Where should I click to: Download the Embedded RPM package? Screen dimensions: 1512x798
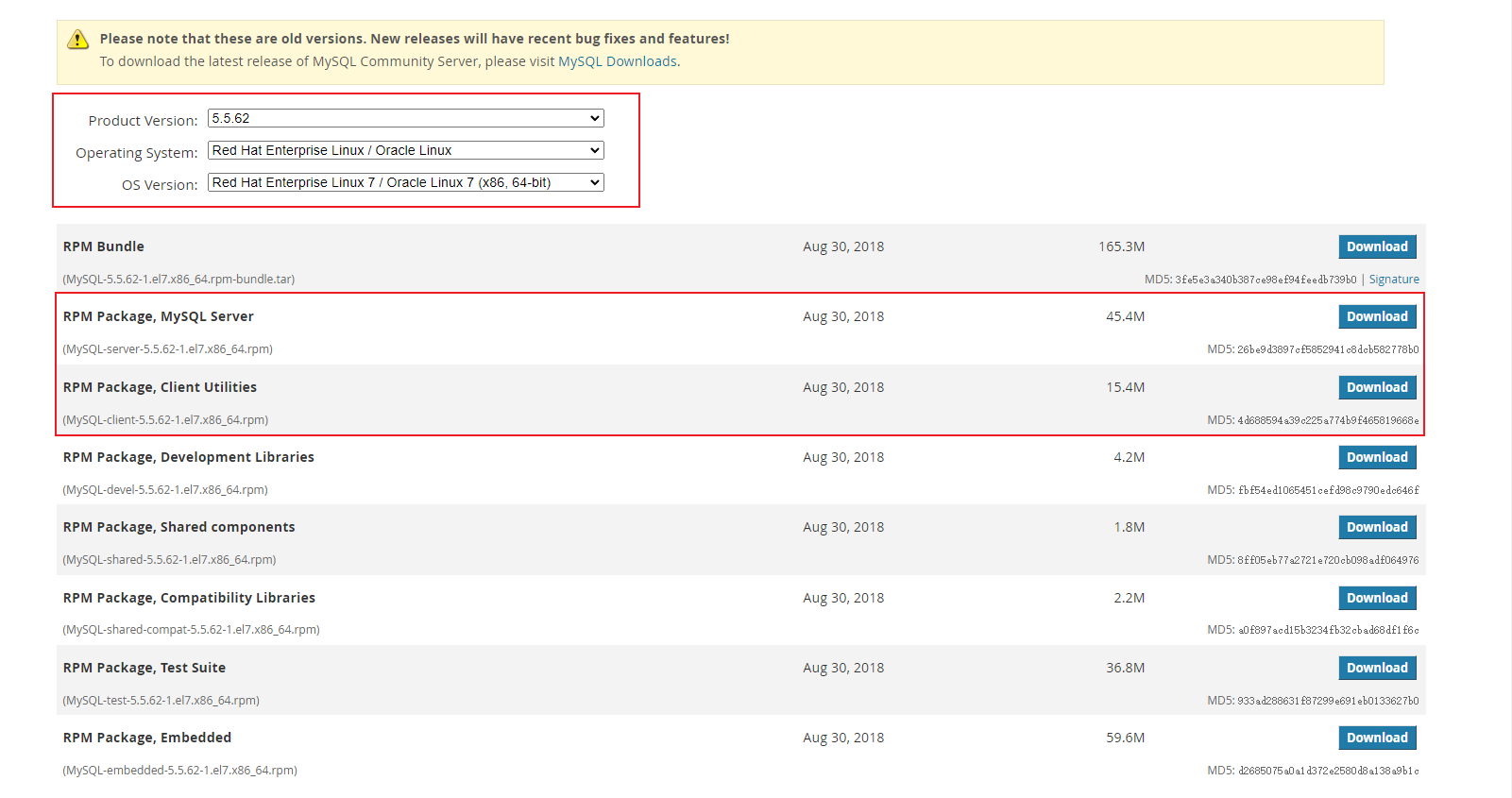click(x=1377, y=738)
